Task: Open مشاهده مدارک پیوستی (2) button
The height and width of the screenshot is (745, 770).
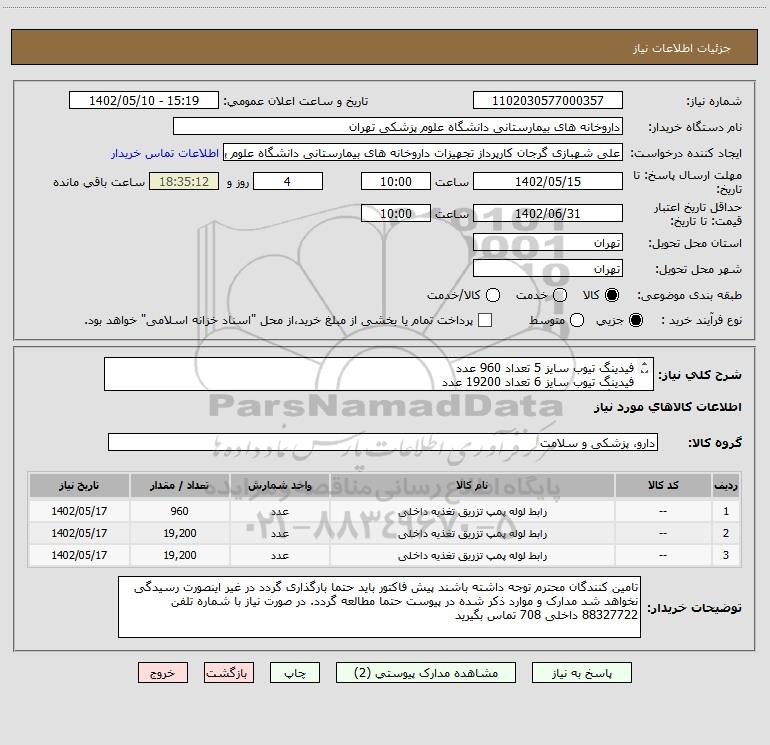Action: (x=426, y=673)
